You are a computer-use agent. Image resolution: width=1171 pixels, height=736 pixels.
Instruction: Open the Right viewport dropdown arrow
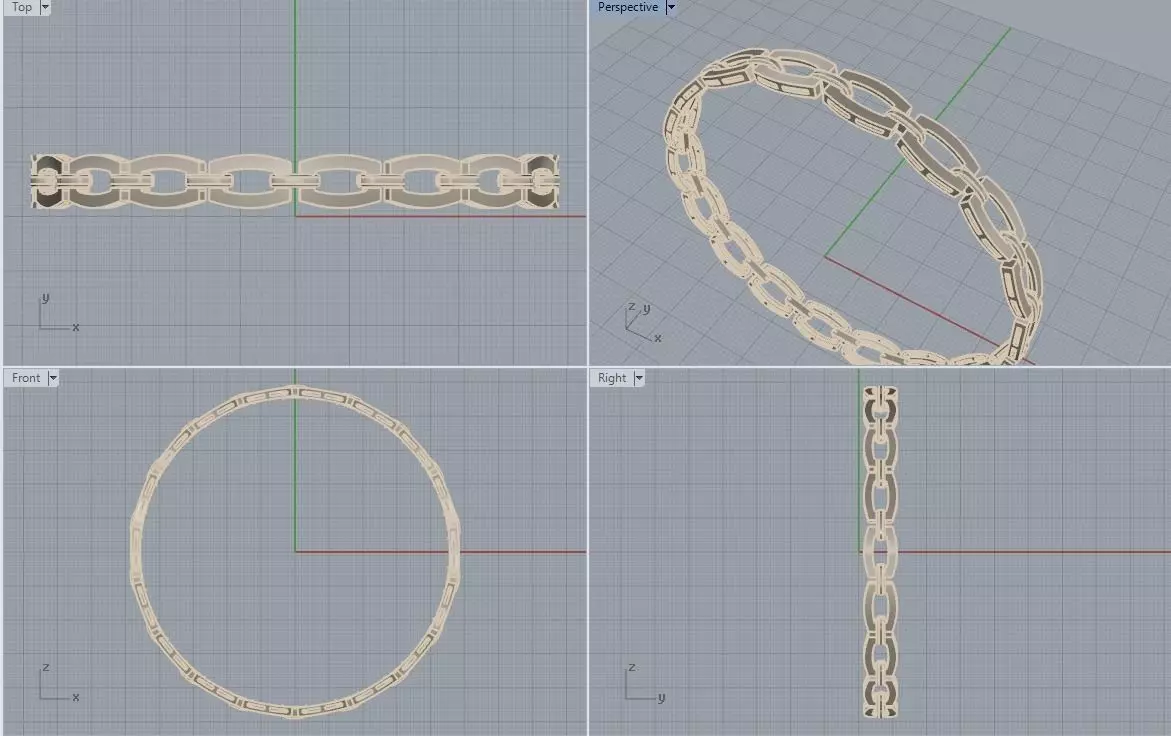(639, 378)
